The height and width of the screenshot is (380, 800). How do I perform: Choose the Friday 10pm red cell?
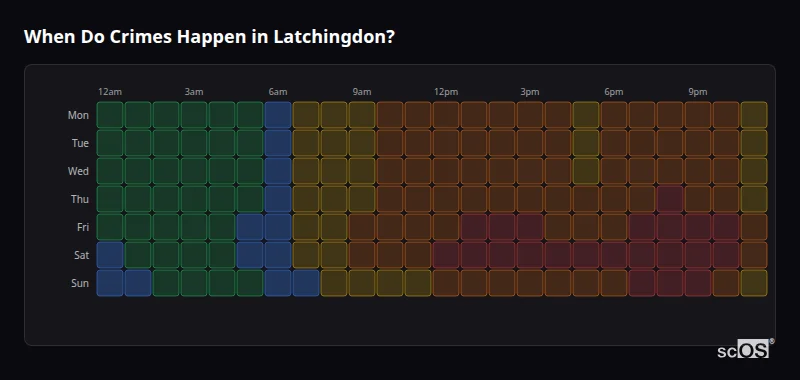[x=726, y=227]
